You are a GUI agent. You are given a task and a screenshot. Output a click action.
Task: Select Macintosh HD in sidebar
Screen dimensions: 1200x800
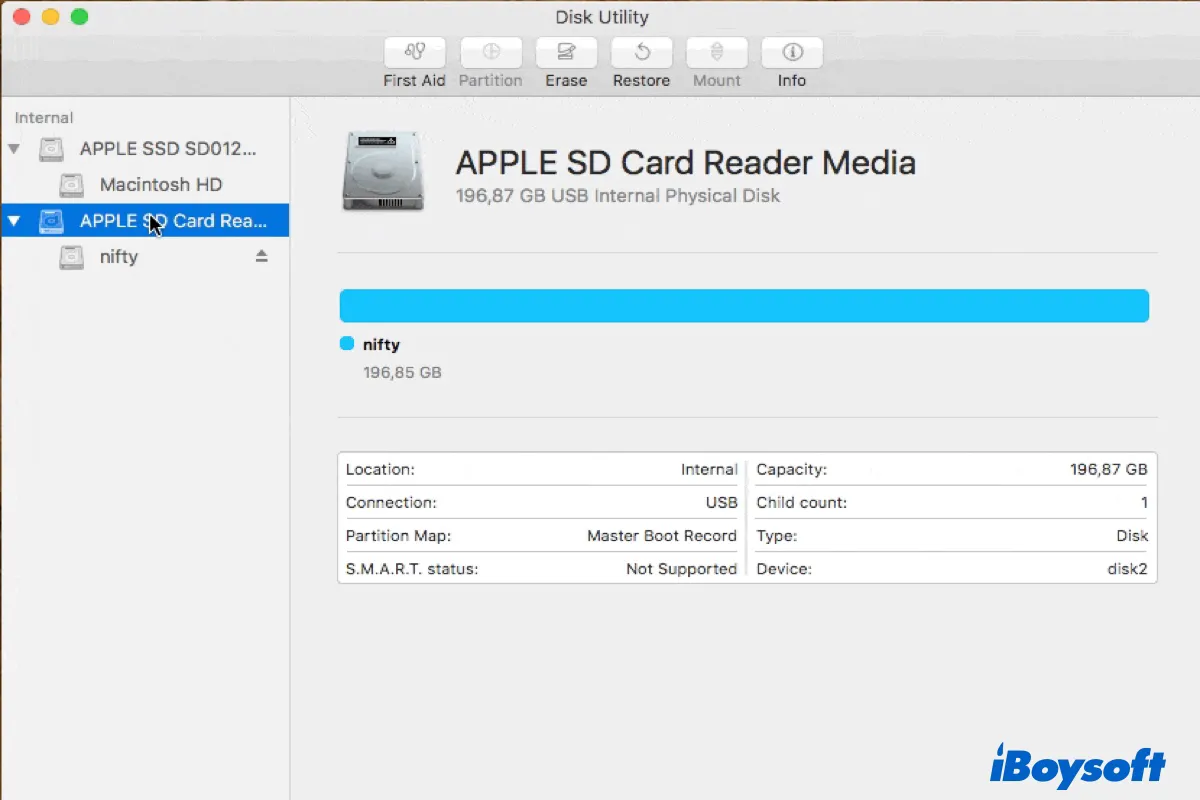pos(160,185)
